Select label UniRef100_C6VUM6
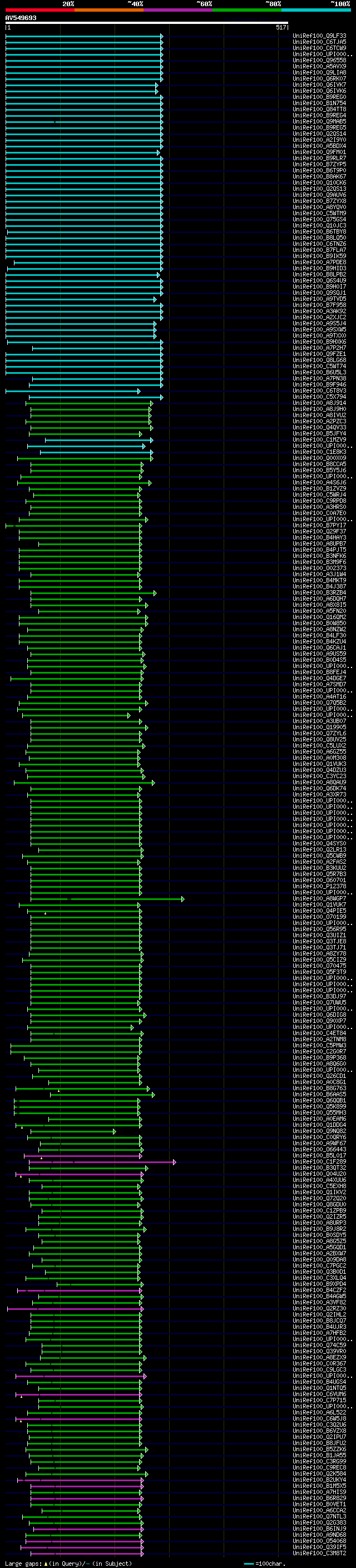 [x=319, y=1394]
